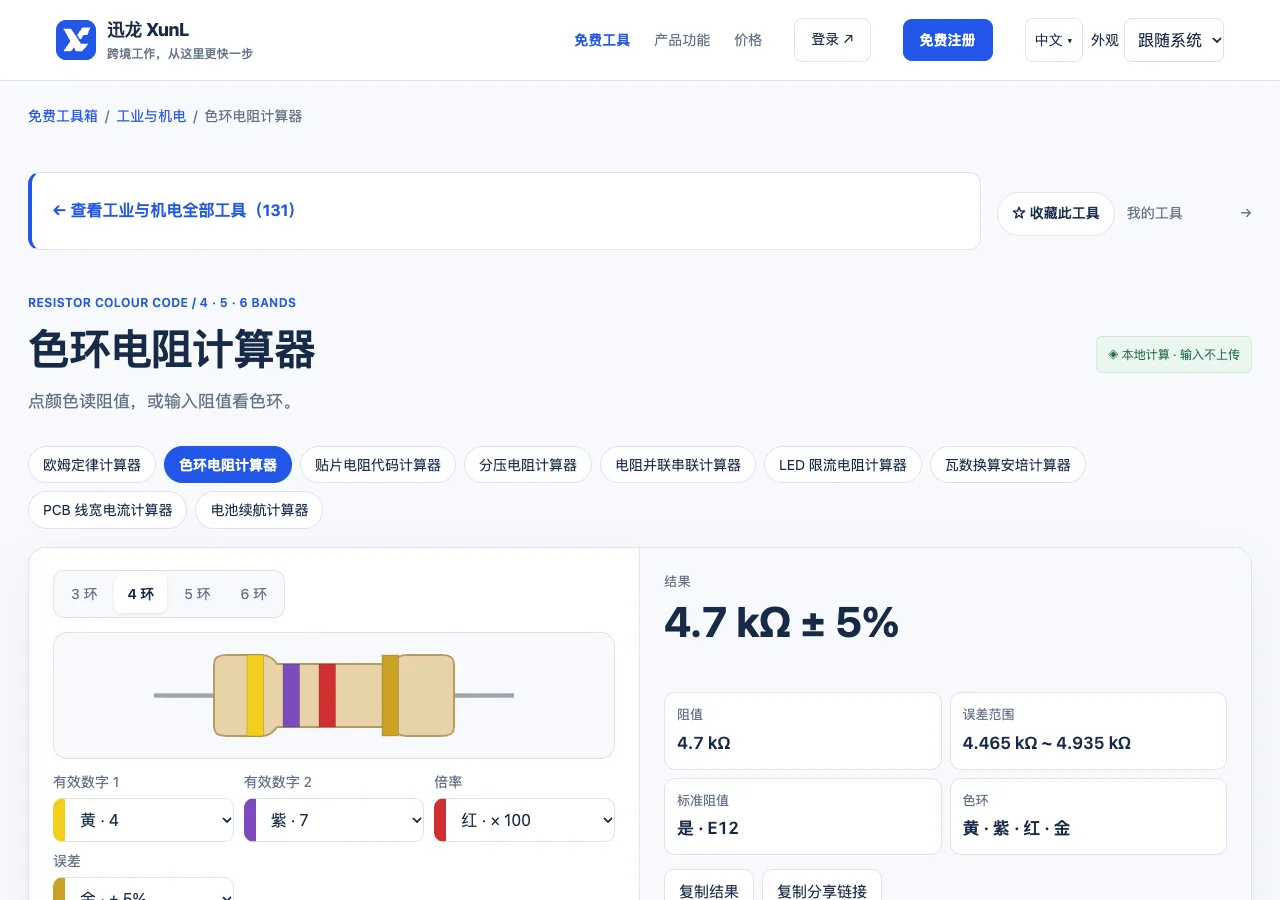
Task: Go to 免费工具箱 breadcrumb link
Action: tap(63, 116)
